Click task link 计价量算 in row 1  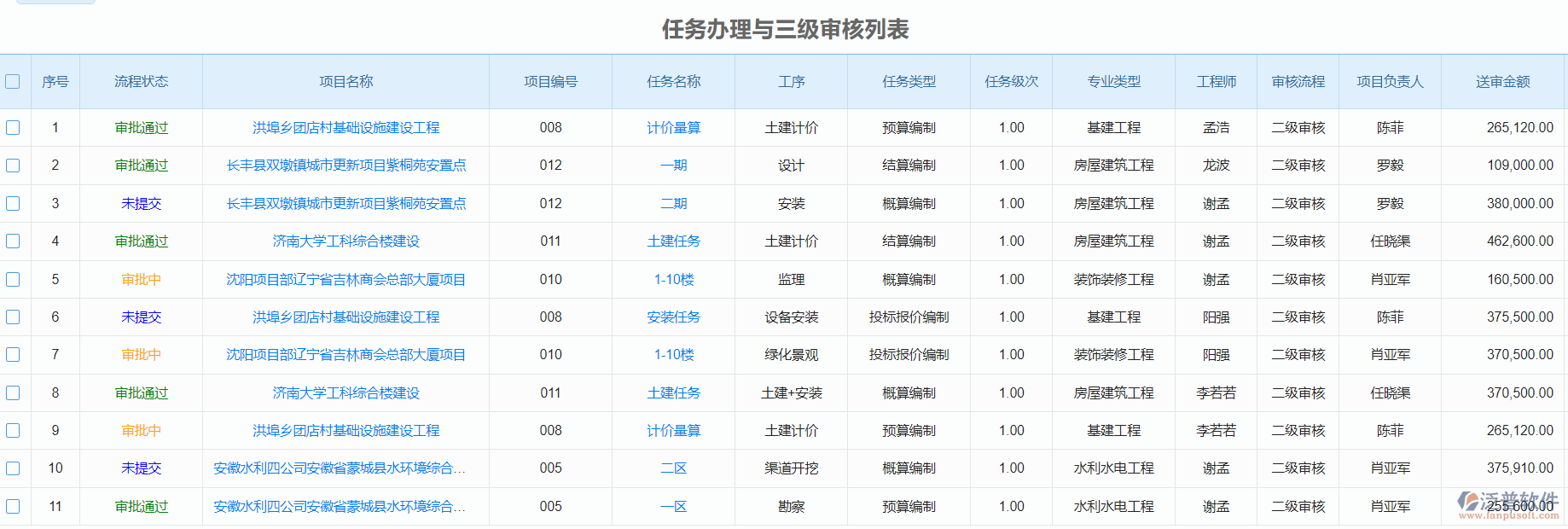674,127
